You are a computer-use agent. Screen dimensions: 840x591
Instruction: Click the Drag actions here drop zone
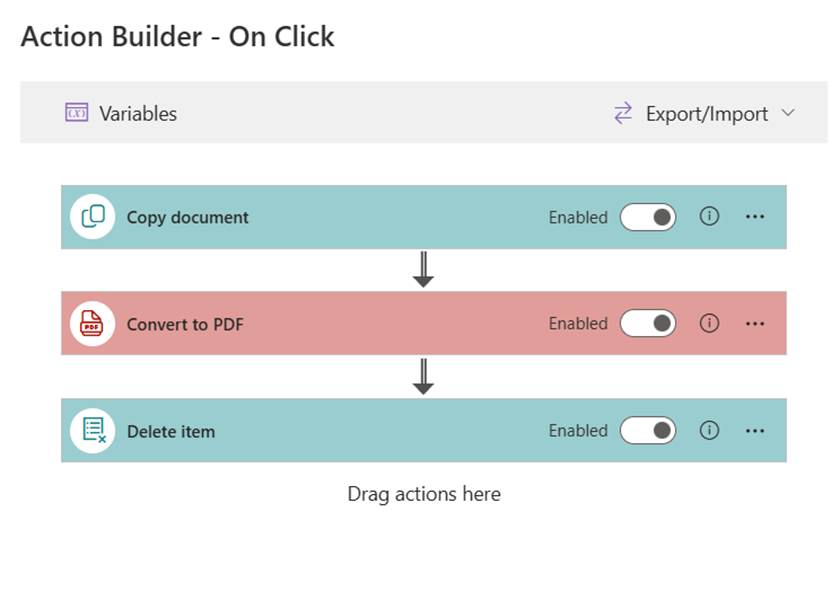423,494
